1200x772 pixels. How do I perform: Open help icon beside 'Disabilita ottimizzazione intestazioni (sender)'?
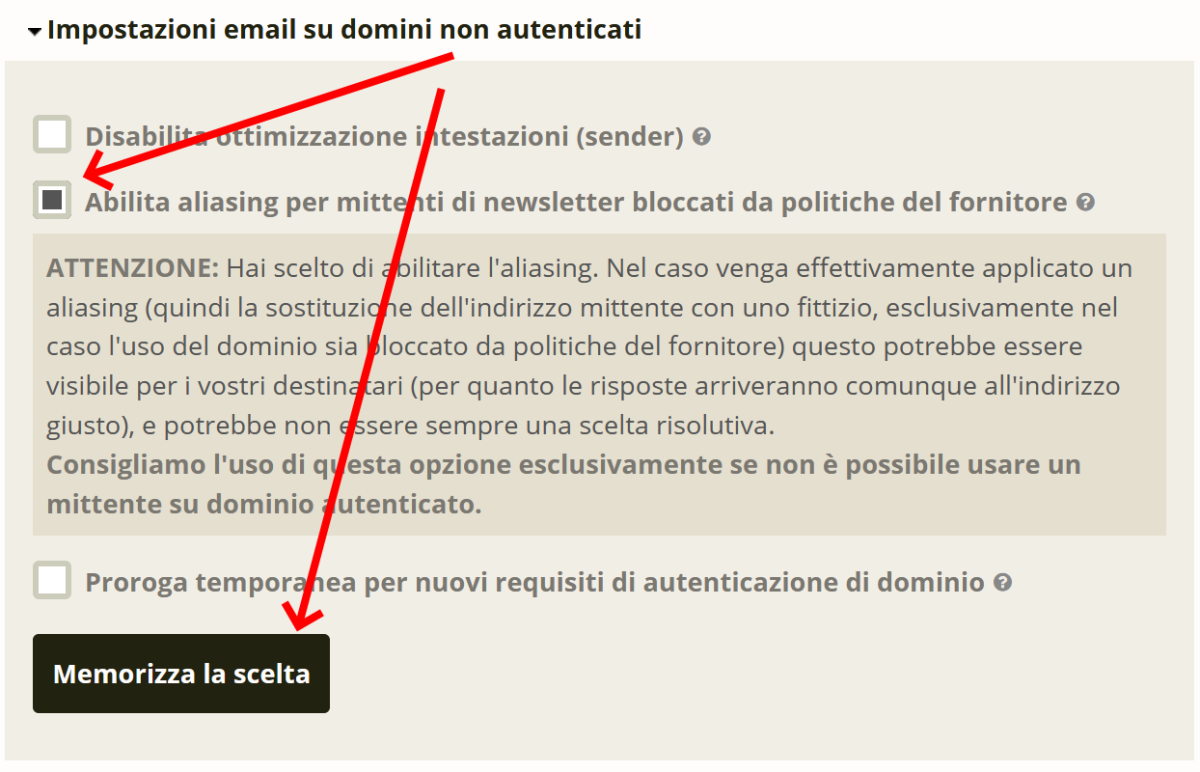702,136
